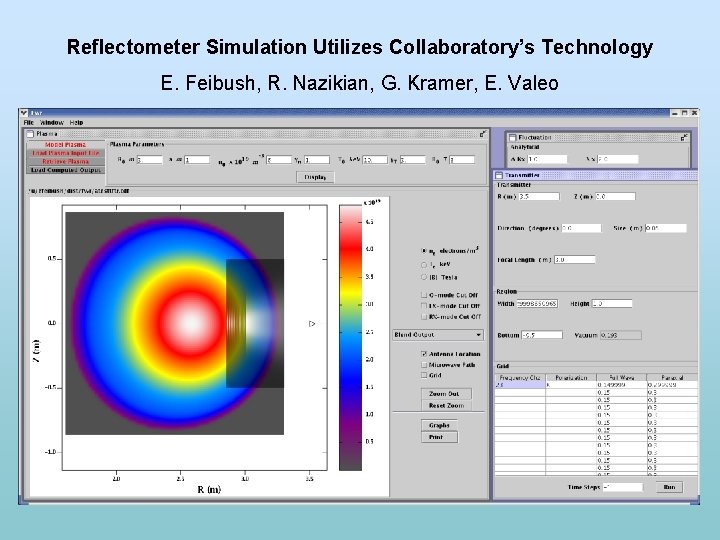Click the Region Width field
The height and width of the screenshot is (540, 720).
[537, 304]
